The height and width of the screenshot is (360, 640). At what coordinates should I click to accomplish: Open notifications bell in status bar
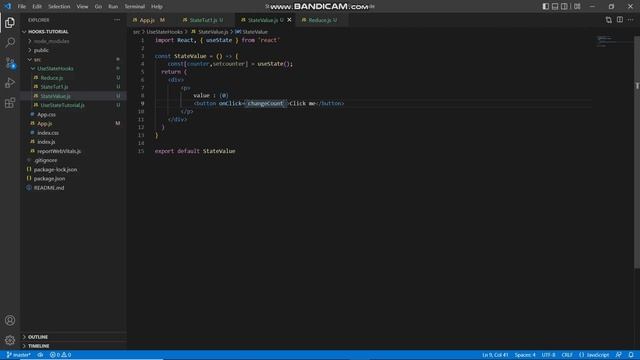[x=631, y=355]
